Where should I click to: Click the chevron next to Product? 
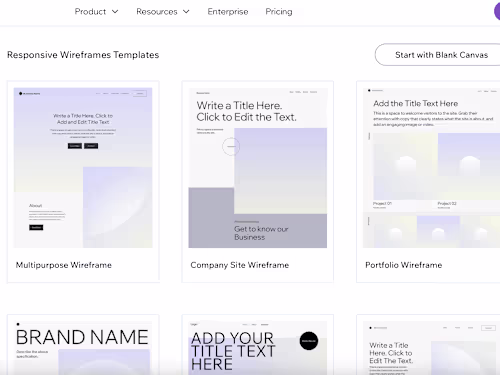click(115, 12)
